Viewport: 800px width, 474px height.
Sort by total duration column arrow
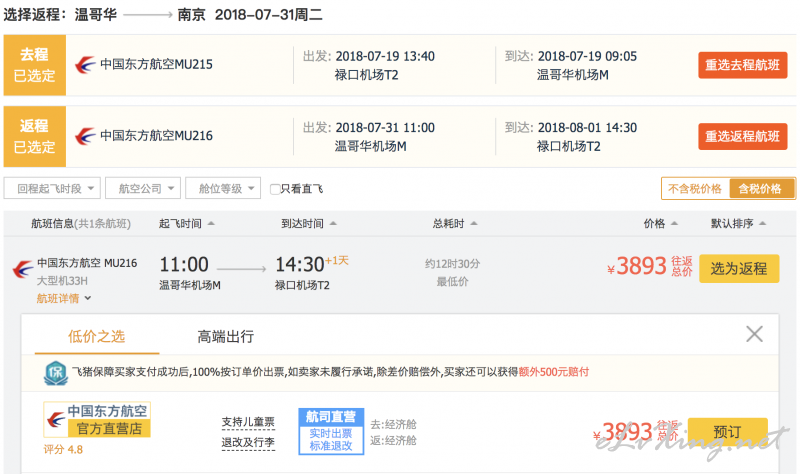(474, 223)
